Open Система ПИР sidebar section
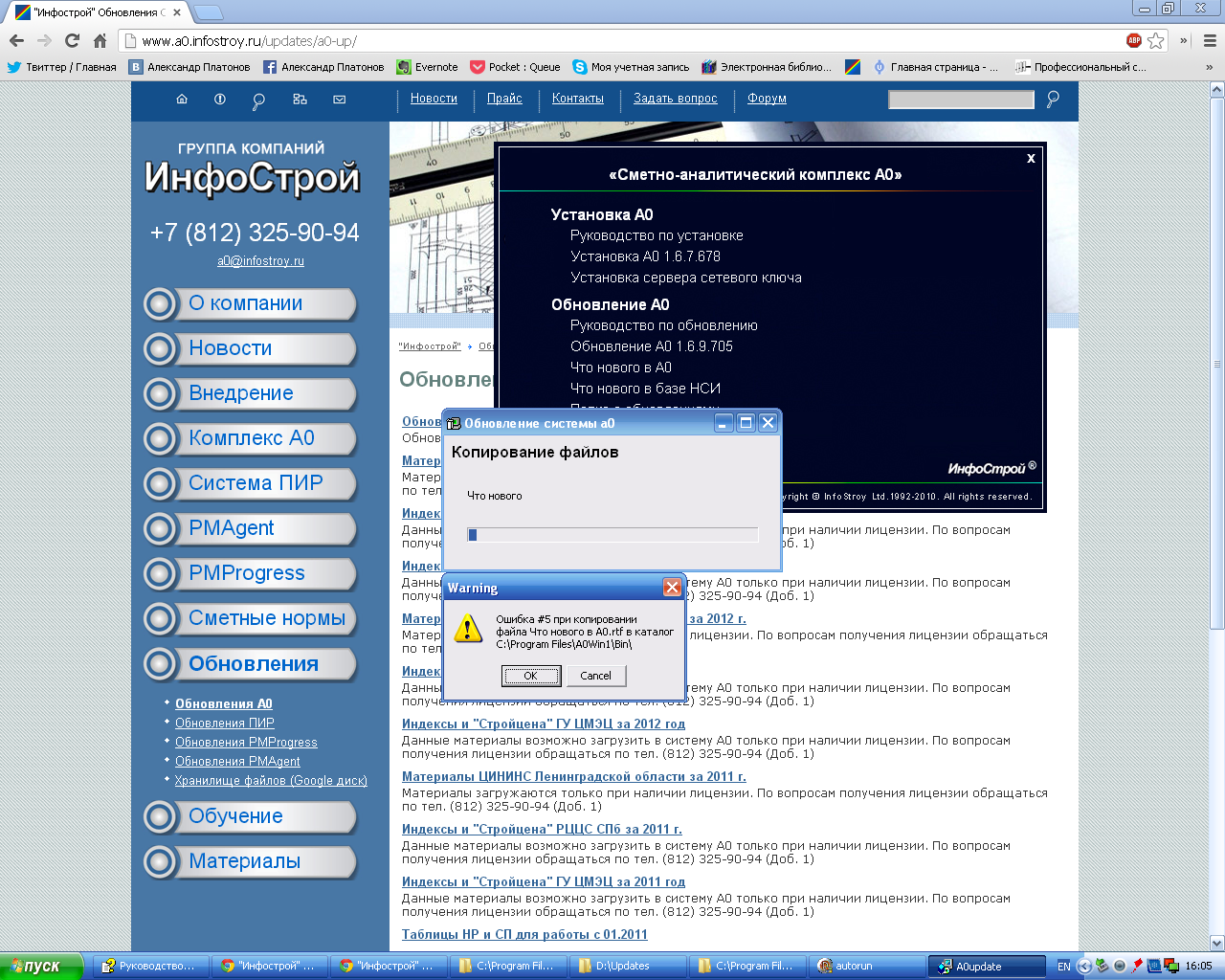Viewport: 1225px width, 980px height. (251, 483)
